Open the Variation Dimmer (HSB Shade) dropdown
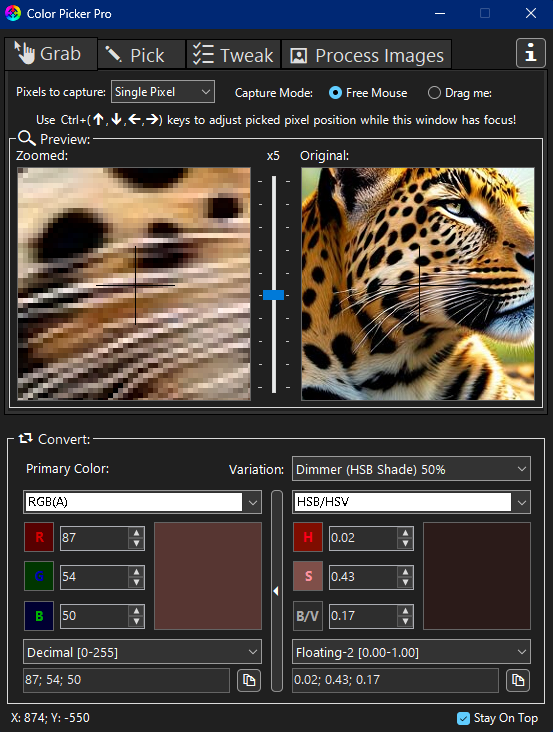553x732 pixels. (411, 469)
